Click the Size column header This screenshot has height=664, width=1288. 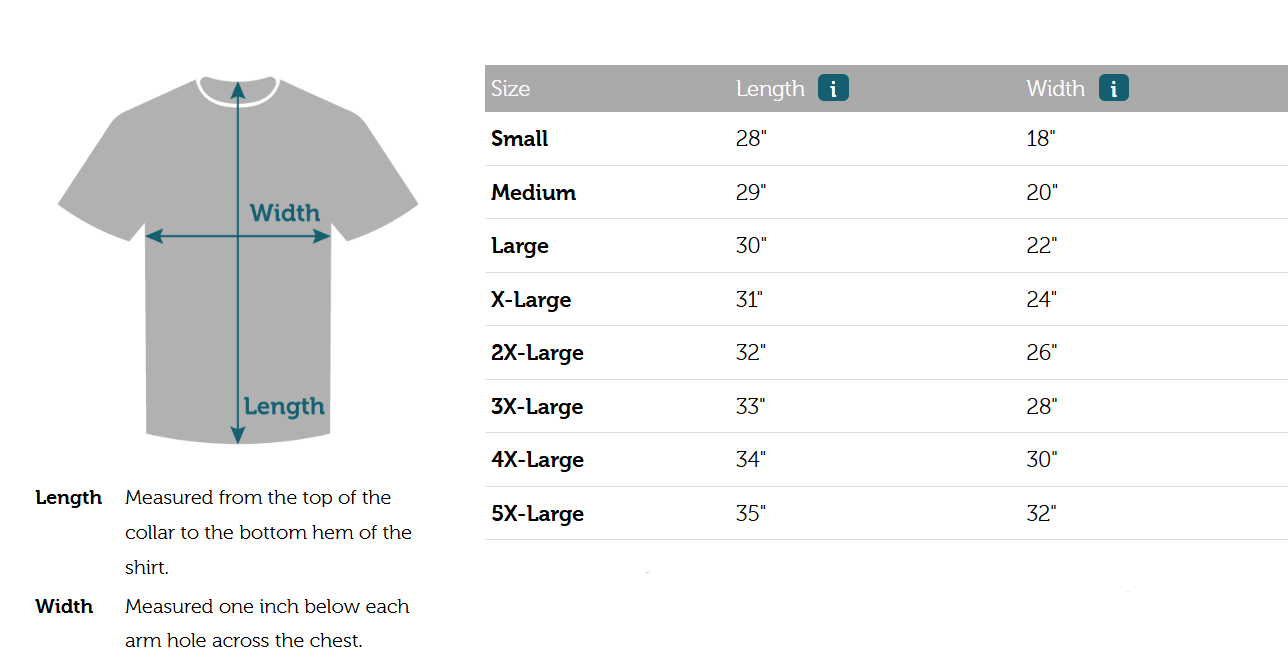click(x=510, y=89)
